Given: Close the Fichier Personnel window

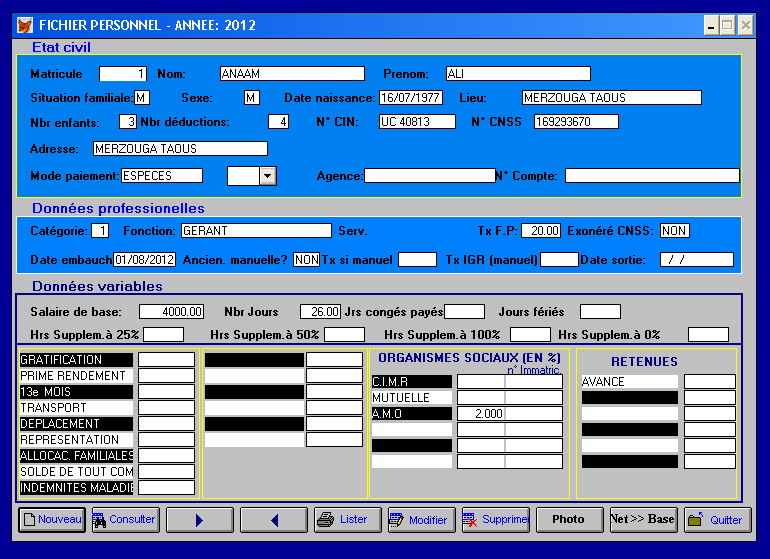Looking at the screenshot, I should click(x=745, y=25).
